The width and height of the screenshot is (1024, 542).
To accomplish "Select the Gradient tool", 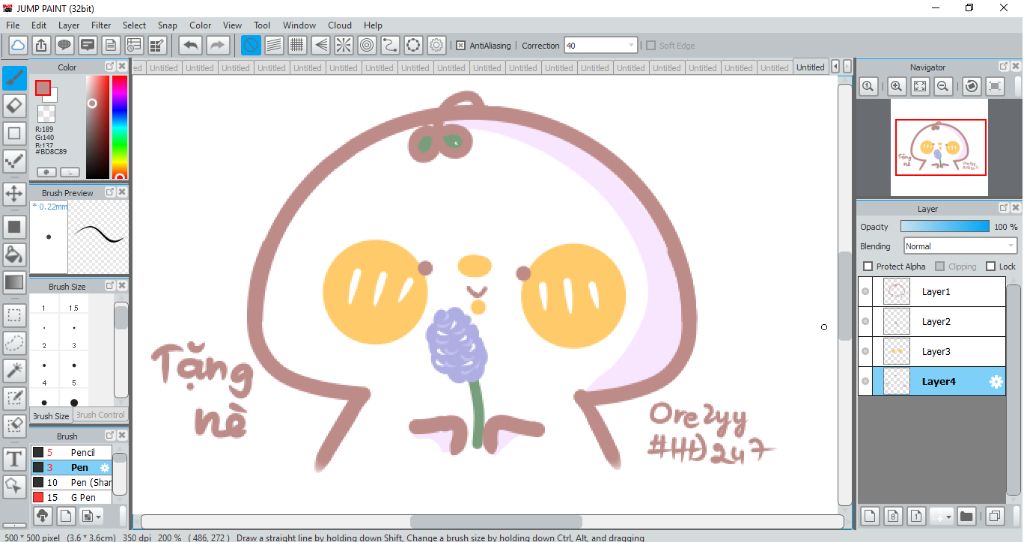I will (14, 282).
